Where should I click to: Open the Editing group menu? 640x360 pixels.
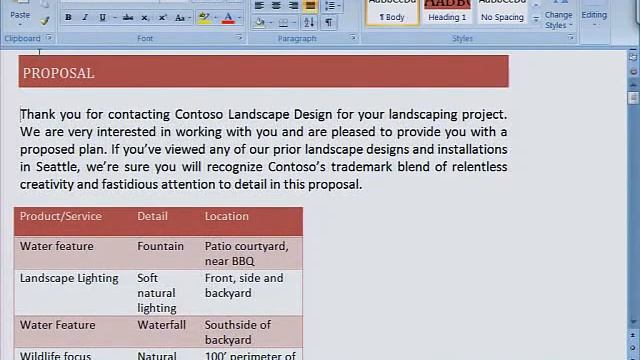click(594, 16)
